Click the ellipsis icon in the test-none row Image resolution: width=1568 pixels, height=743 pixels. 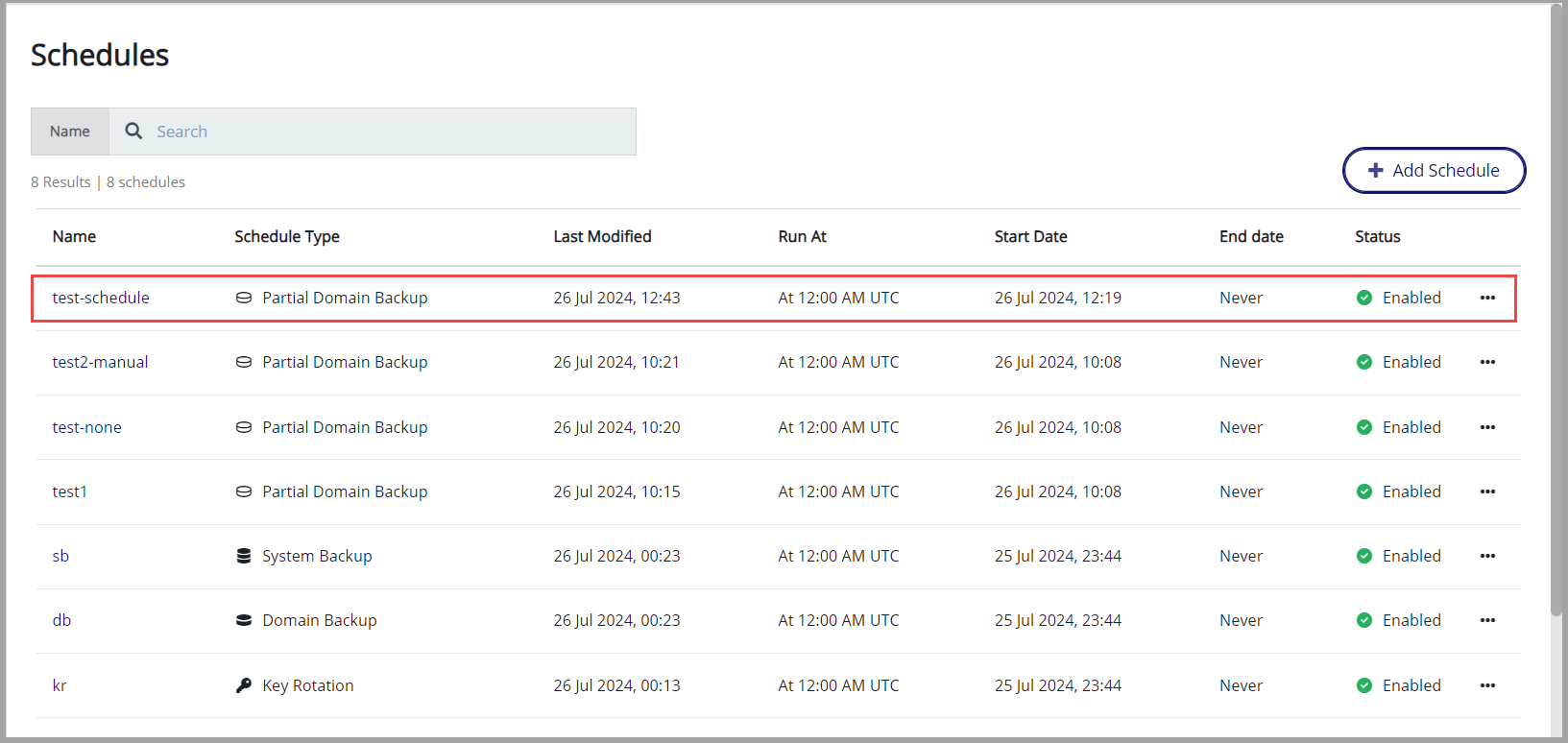(x=1487, y=427)
